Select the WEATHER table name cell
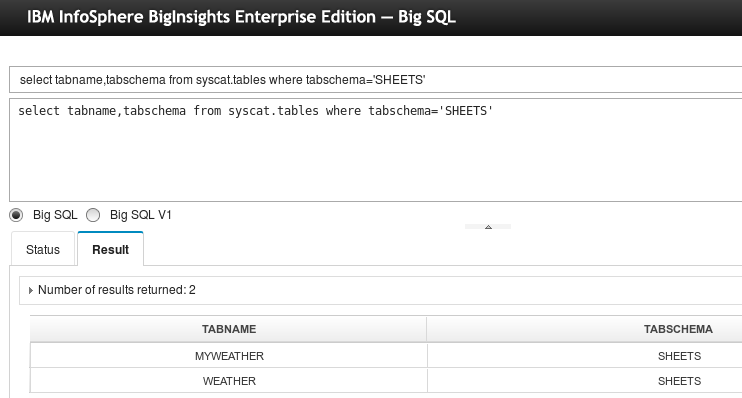The height and width of the screenshot is (398, 742). (230, 381)
